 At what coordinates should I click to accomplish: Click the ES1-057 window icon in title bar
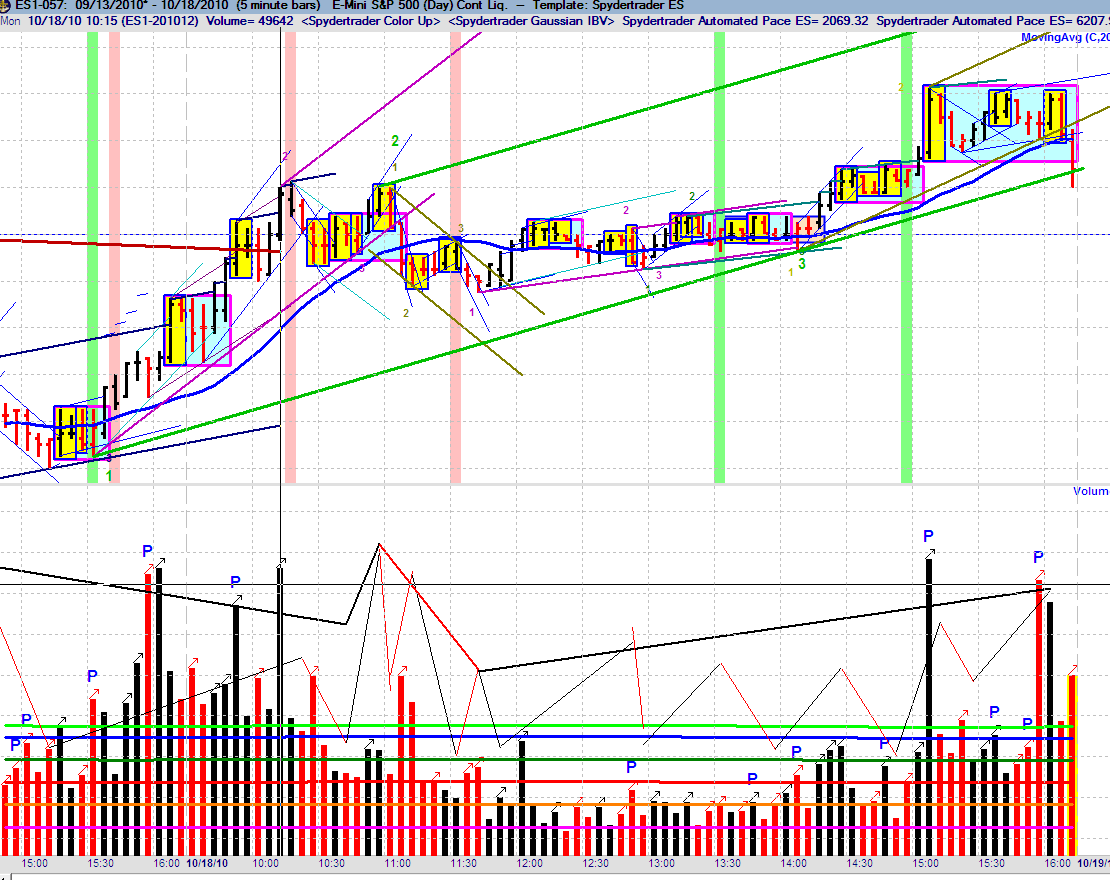point(6,5)
